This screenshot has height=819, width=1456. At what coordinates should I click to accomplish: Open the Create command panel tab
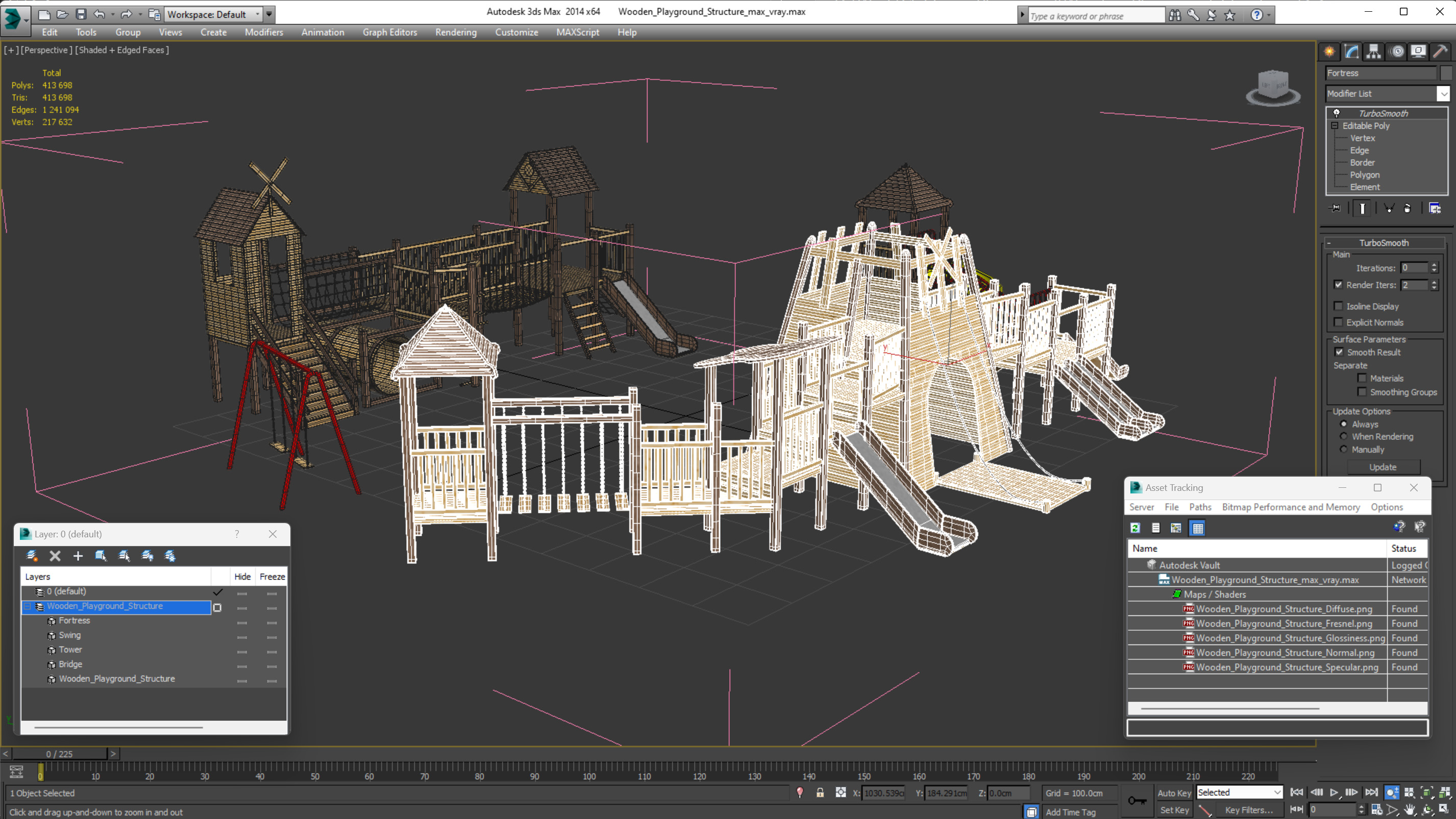click(x=1329, y=52)
